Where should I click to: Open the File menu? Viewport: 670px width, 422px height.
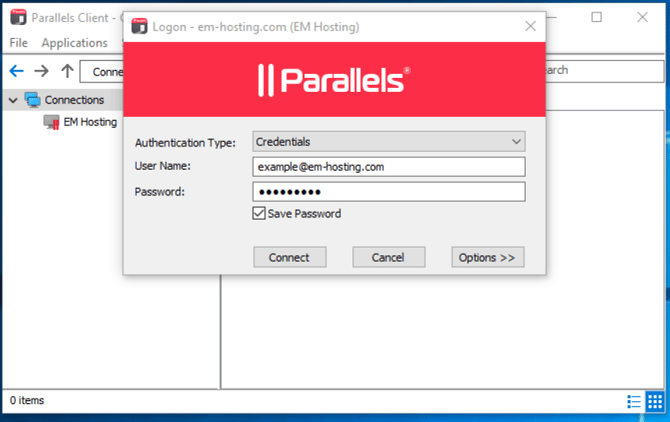[19, 43]
